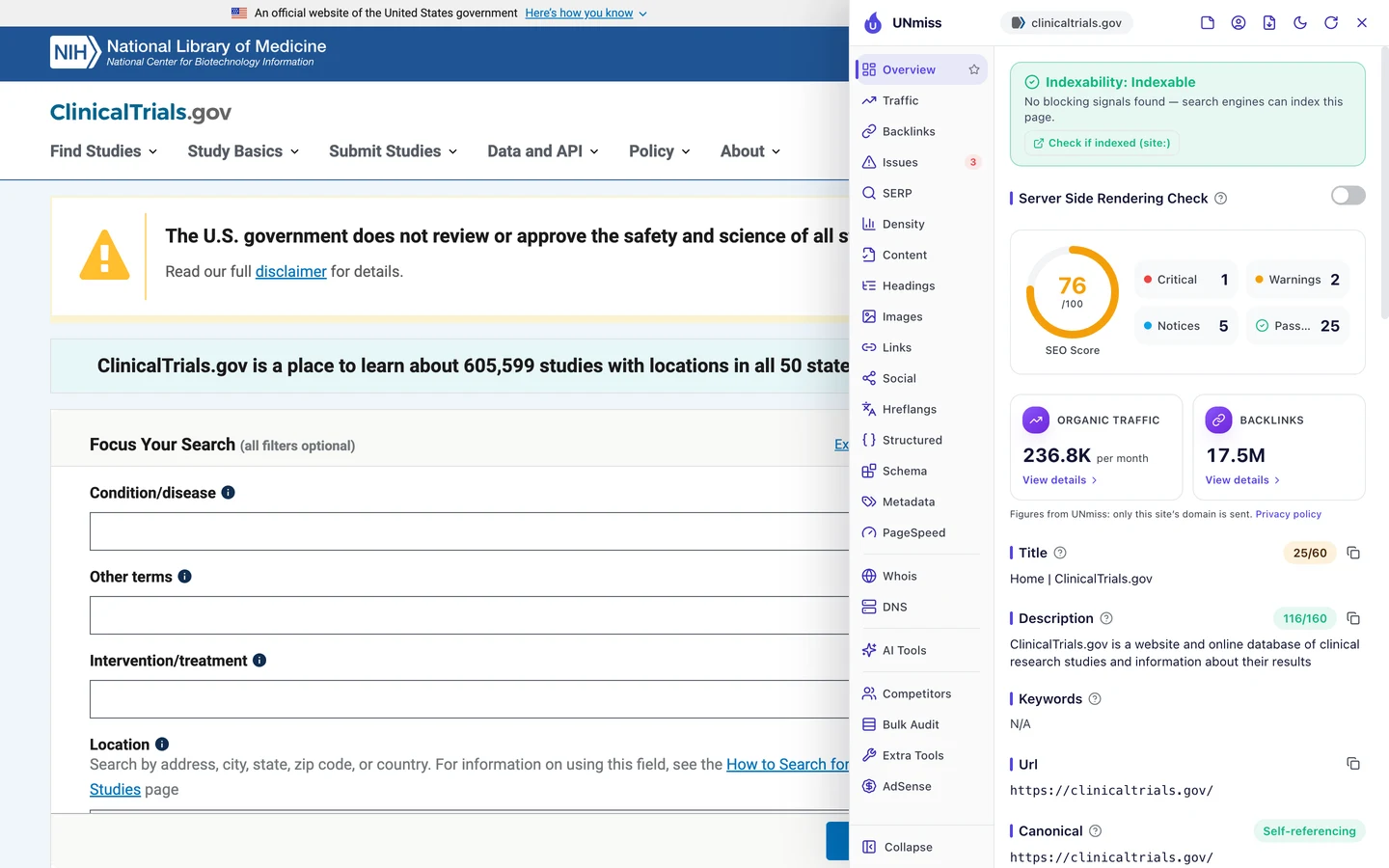1389x868 pixels.
Task: Open the PageSpeed tab in sidebar
Action: [921, 532]
